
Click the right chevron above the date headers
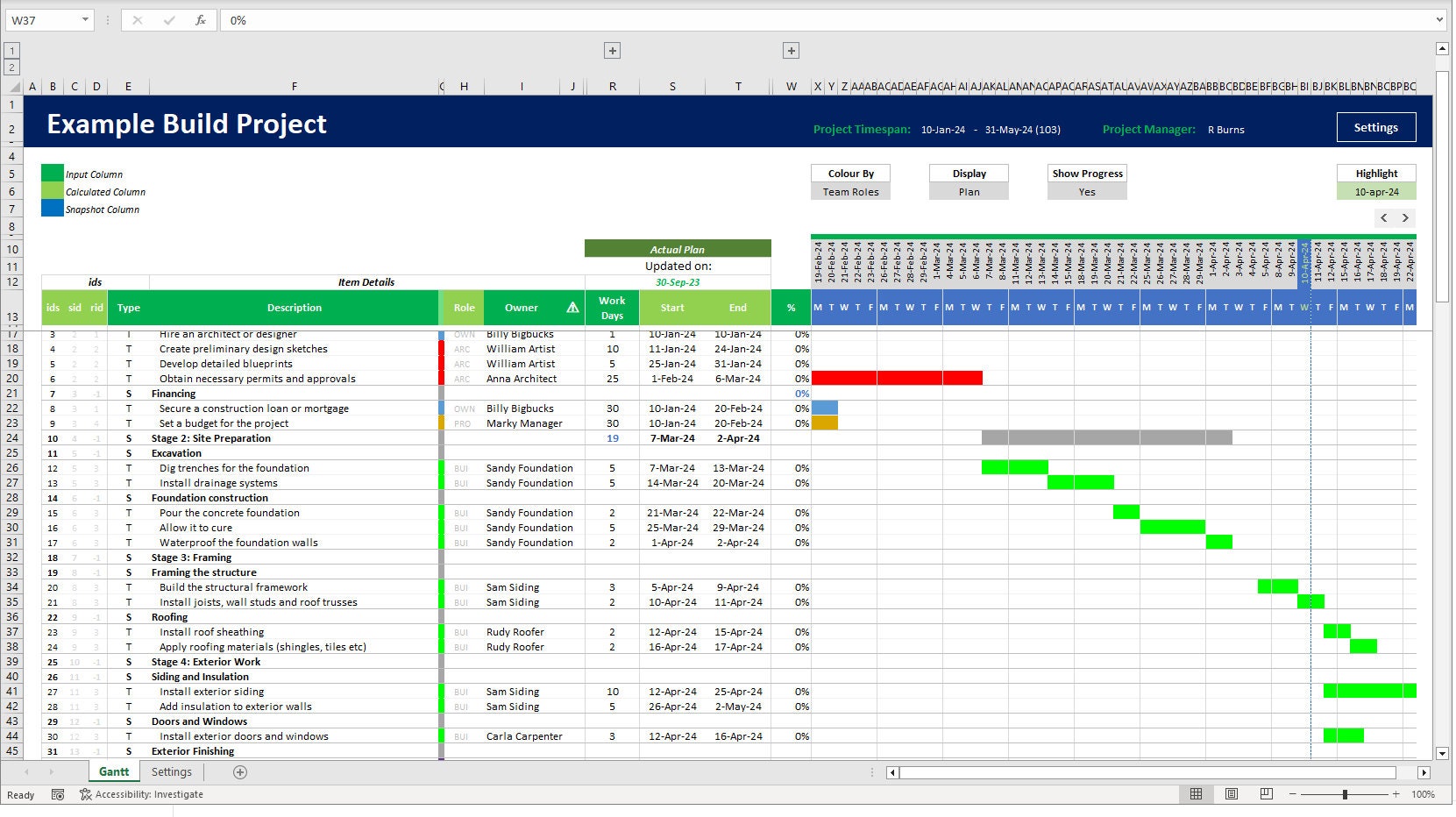pyautogui.click(x=1406, y=217)
